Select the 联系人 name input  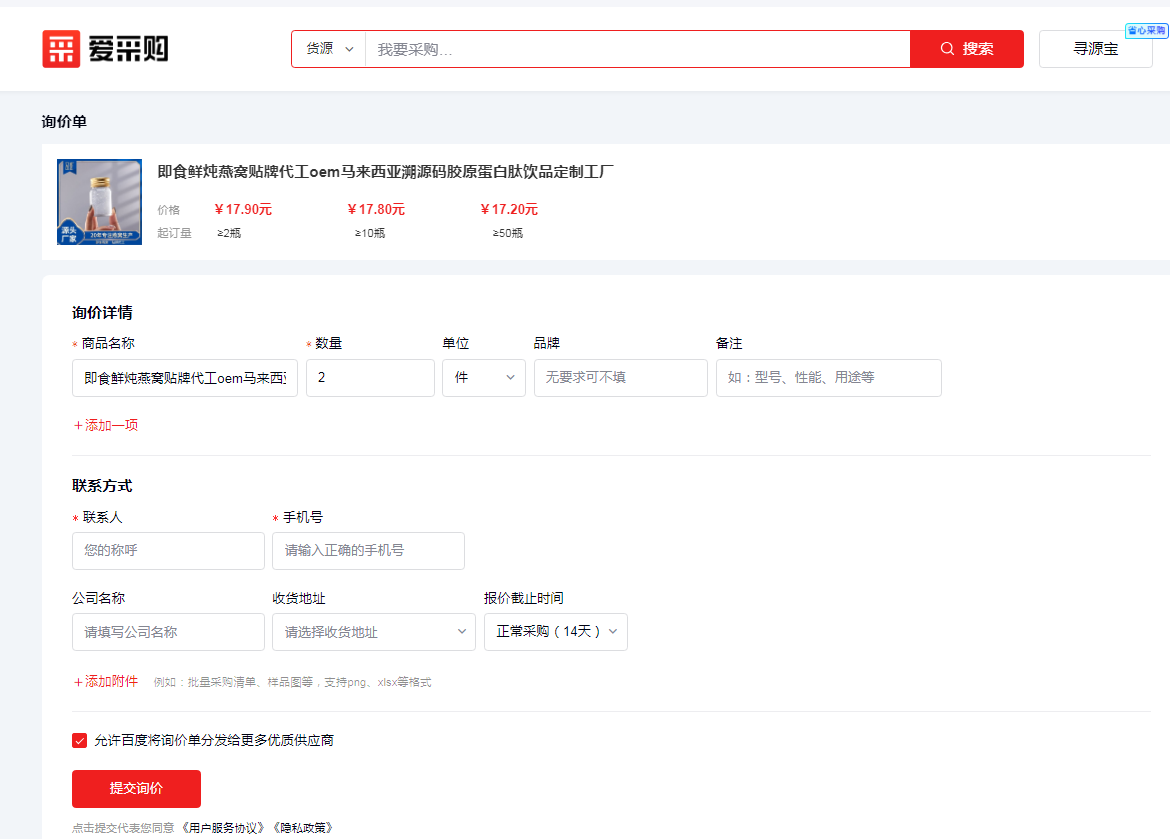[x=168, y=551]
